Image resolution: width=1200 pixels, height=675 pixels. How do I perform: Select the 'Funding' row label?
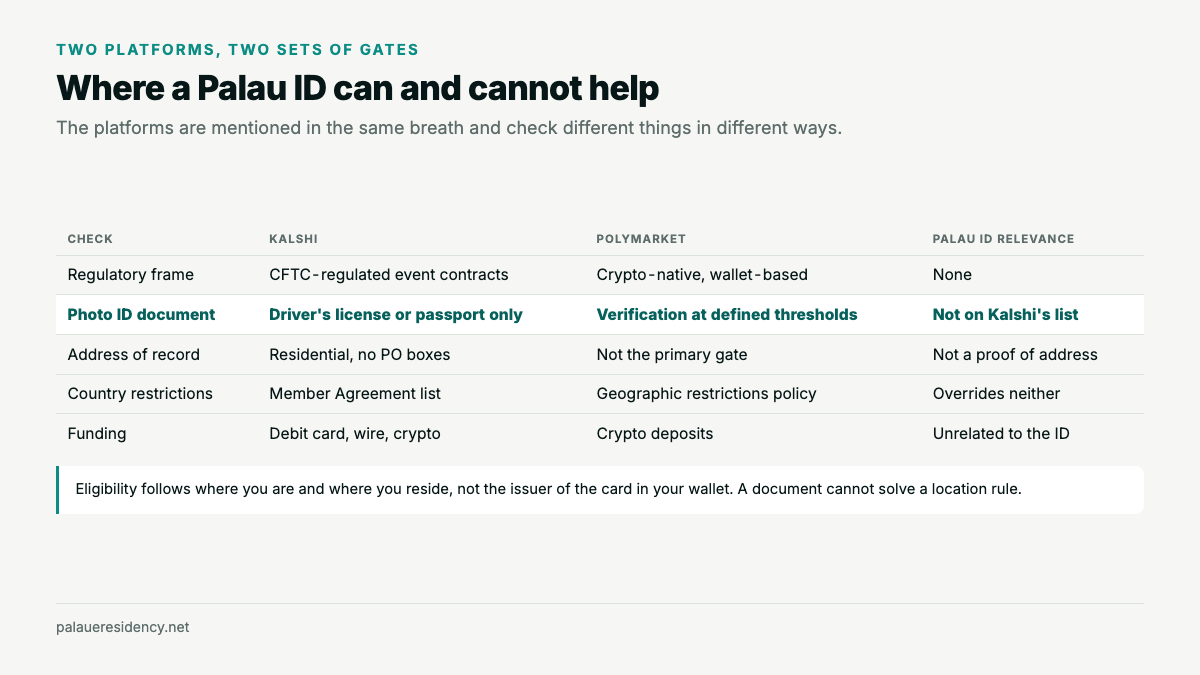point(97,433)
